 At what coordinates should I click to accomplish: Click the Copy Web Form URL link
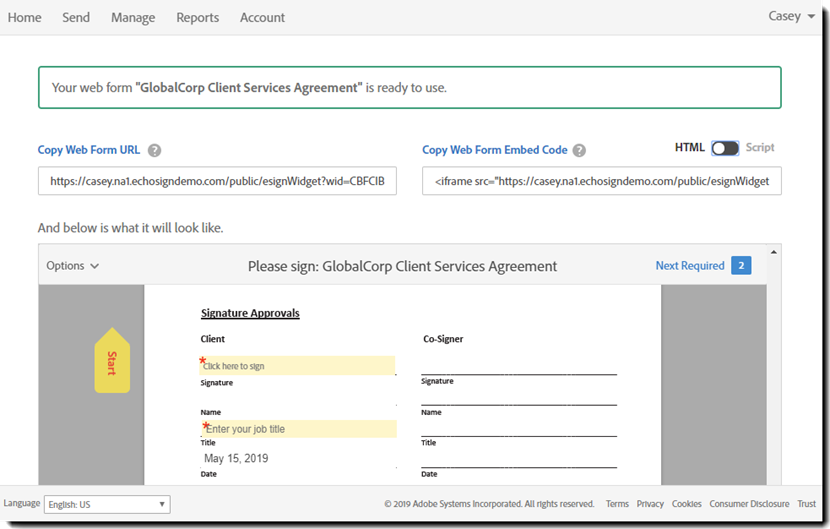89,150
